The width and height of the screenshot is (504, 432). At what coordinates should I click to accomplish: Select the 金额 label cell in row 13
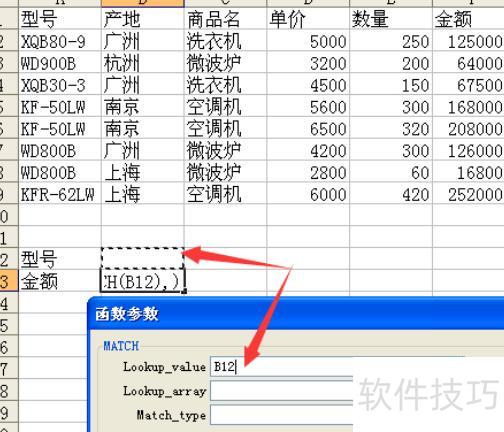60,281
